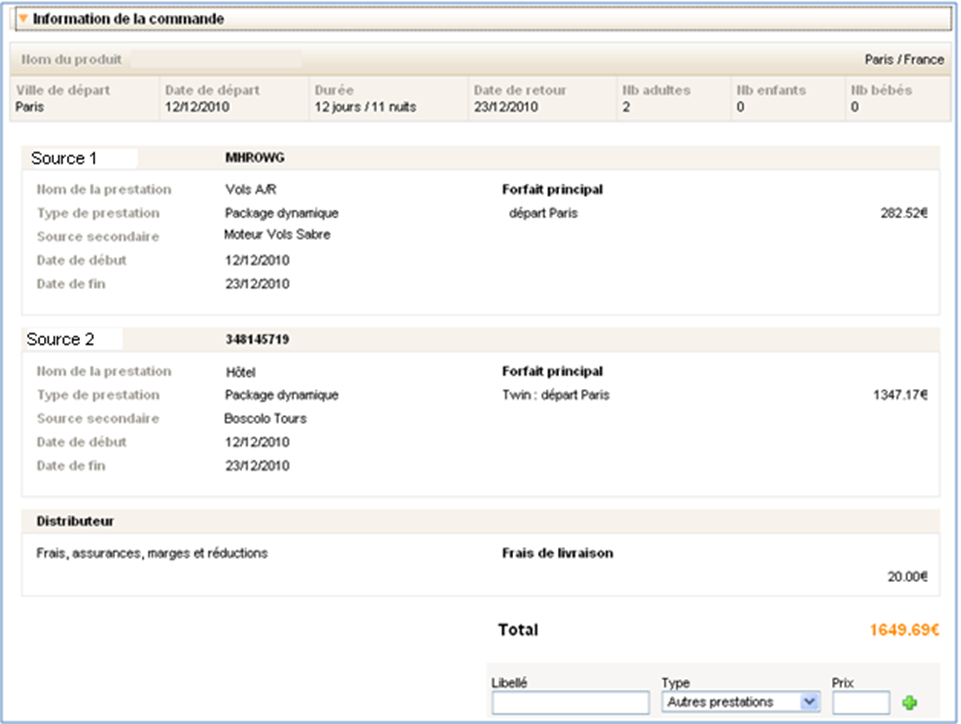Click into the Prix input field

[860, 703]
